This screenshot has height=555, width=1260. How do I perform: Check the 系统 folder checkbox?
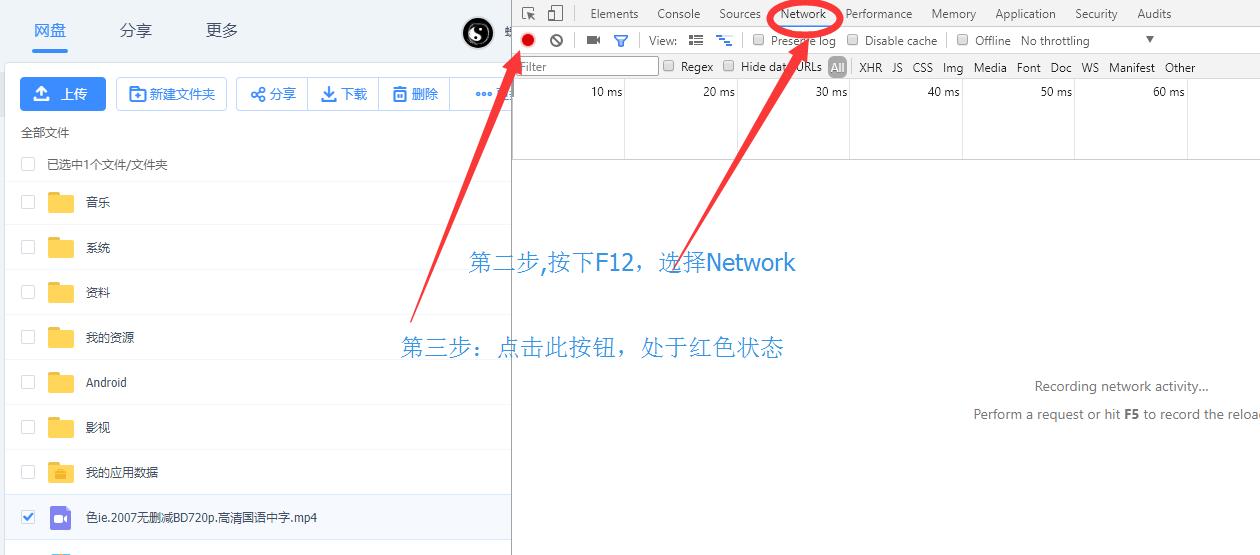tap(28, 247)
